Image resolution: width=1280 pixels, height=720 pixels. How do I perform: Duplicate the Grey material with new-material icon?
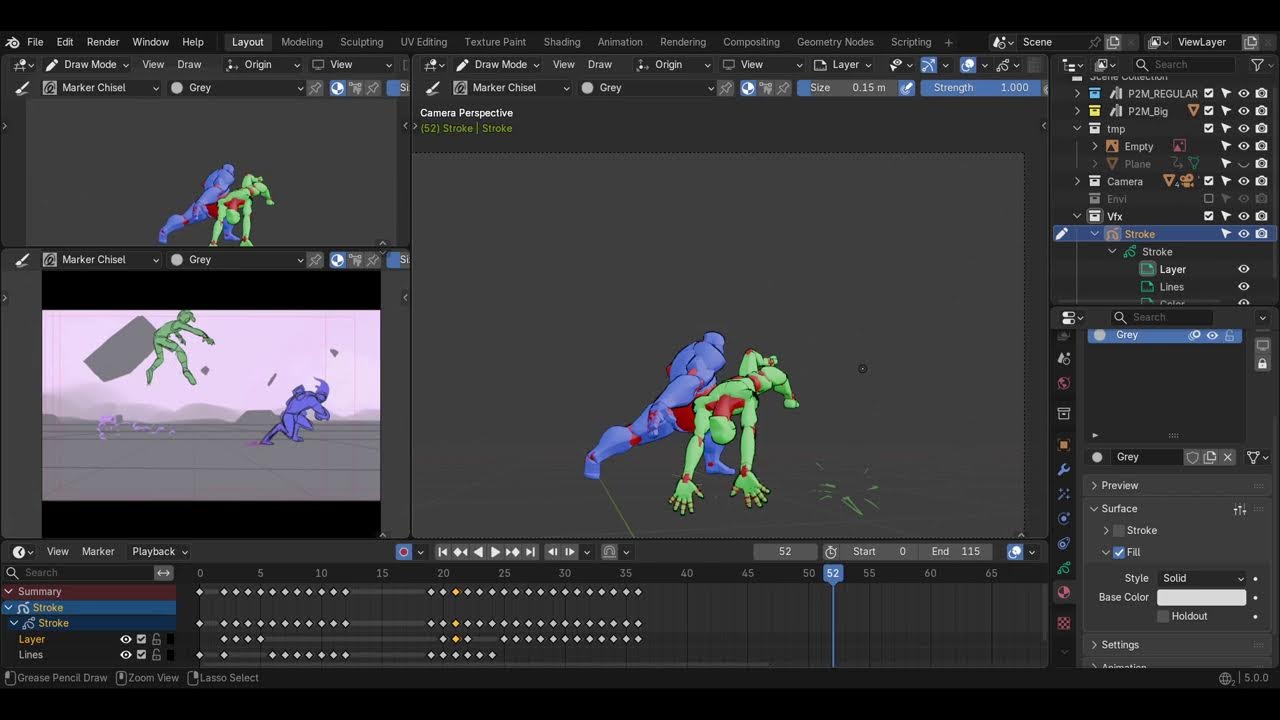pos(1210,457)
